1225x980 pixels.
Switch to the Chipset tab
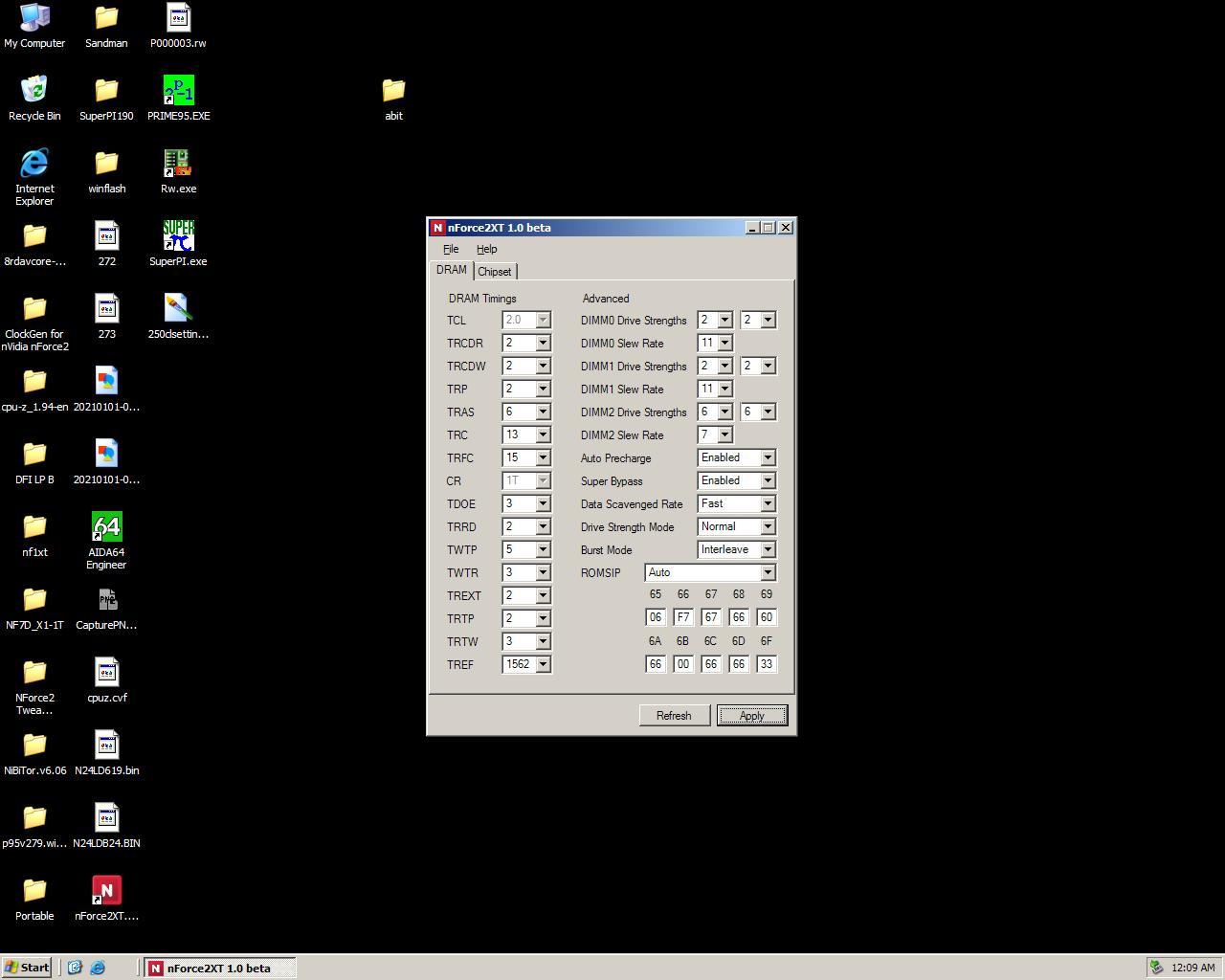[x=495, y=272]
